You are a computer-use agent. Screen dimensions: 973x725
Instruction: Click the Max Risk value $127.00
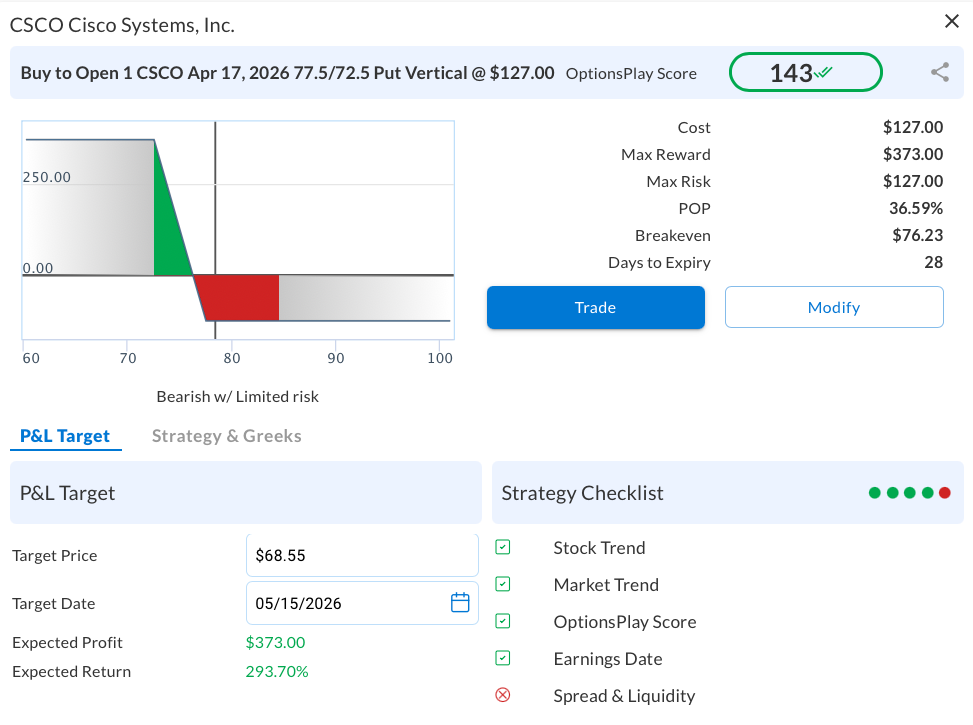coord(913,181)
